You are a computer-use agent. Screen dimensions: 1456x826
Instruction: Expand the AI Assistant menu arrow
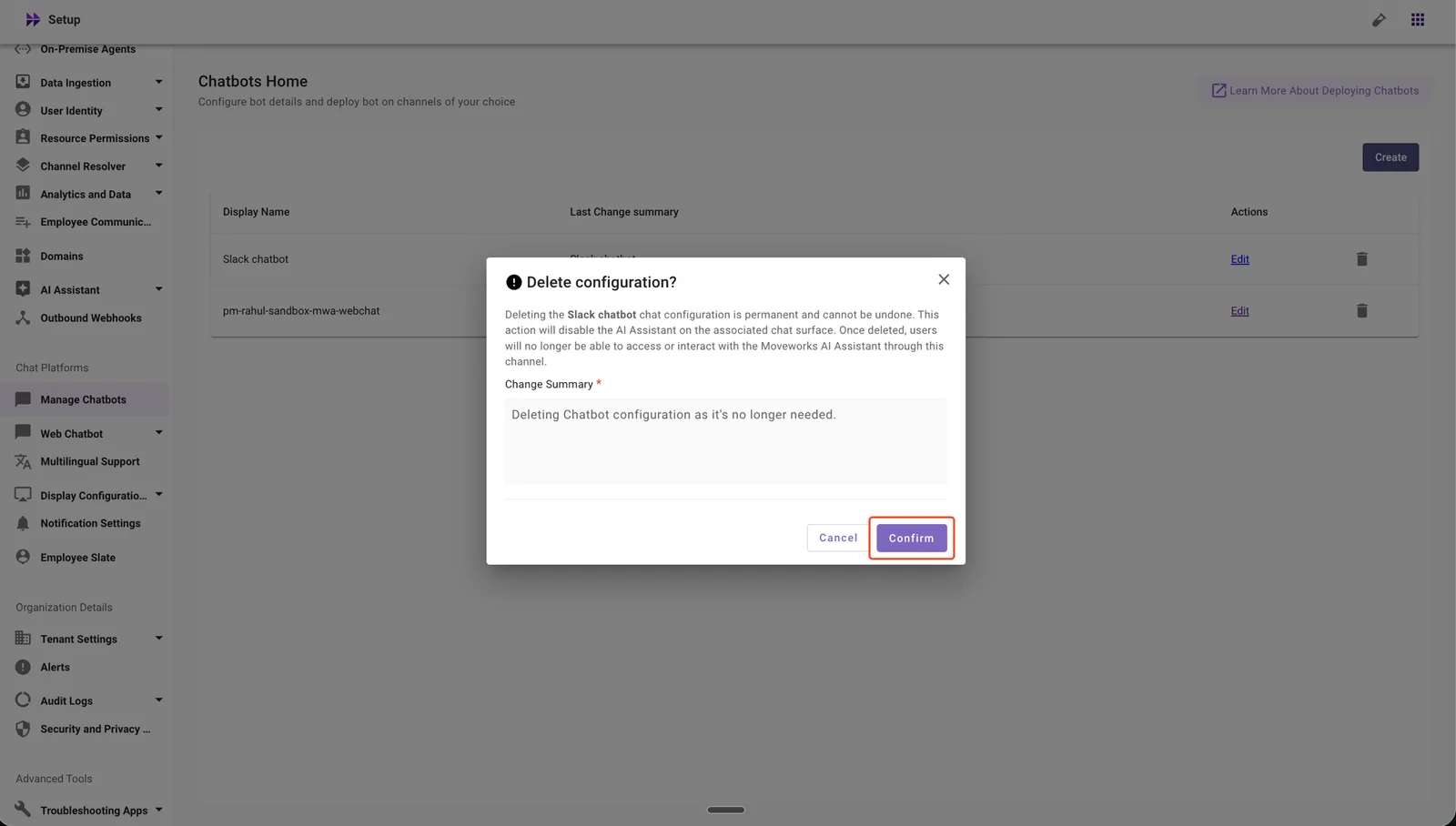(x=158, y=289)
